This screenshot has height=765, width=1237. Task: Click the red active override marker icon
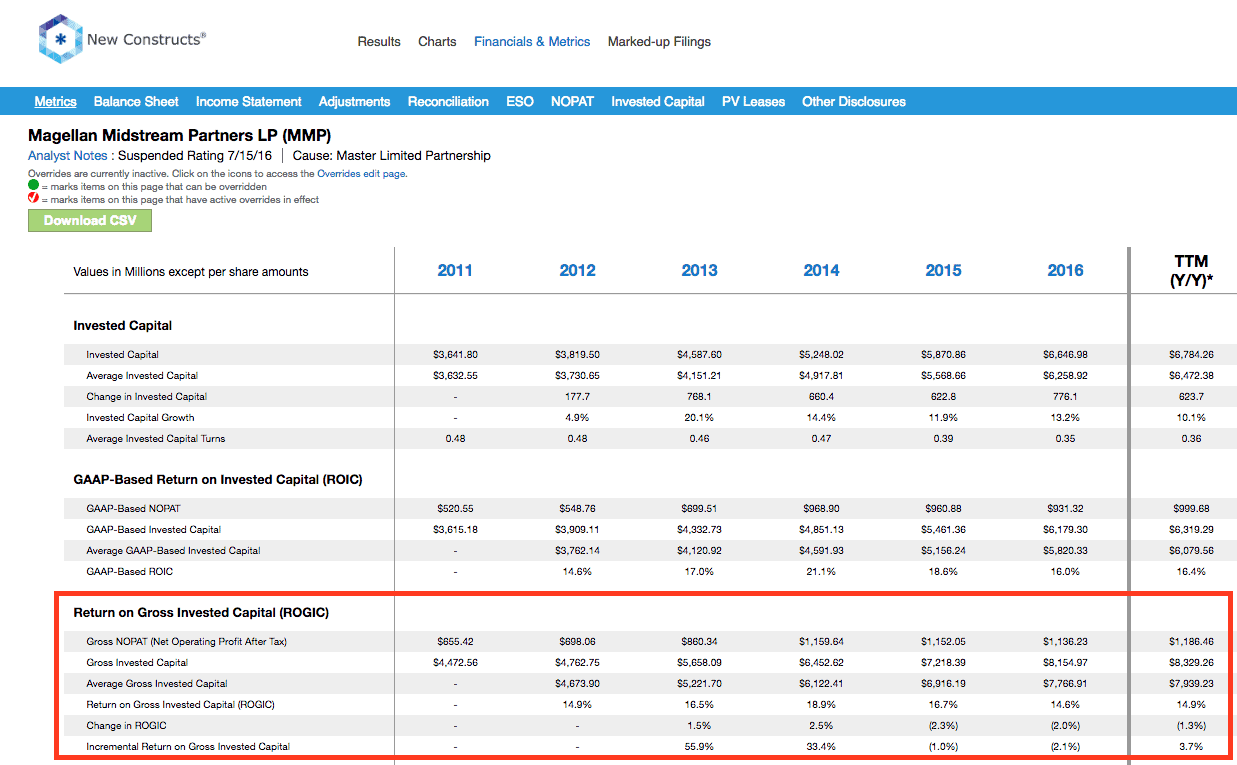33,198
